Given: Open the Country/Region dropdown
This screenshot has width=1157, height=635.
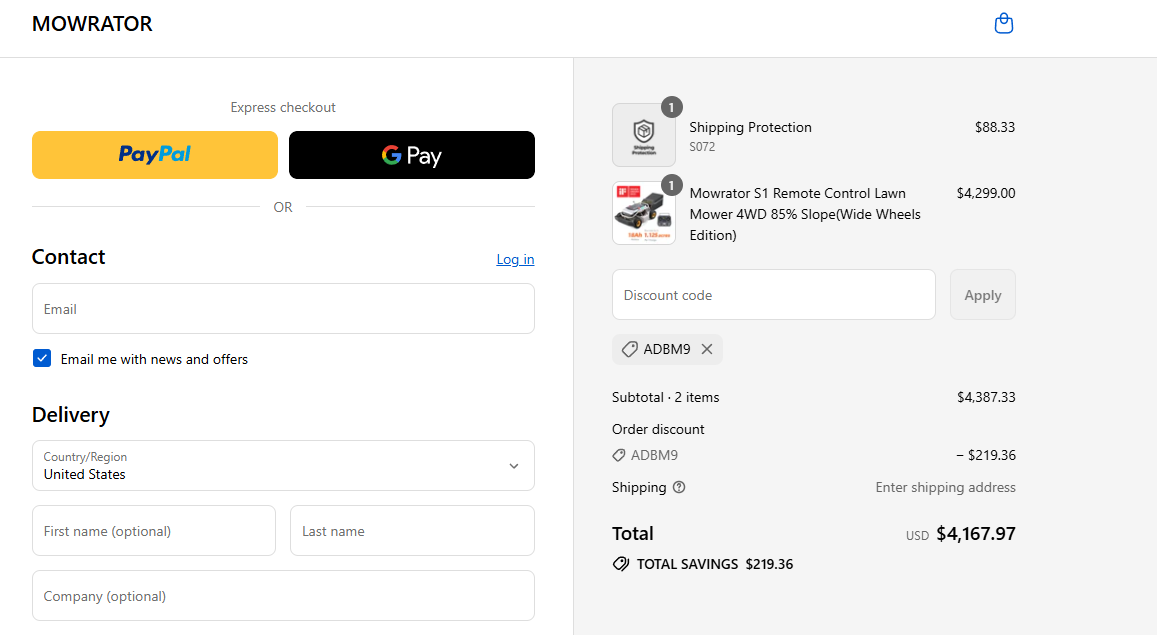Looking at the screenshot, I should [283, 465].
